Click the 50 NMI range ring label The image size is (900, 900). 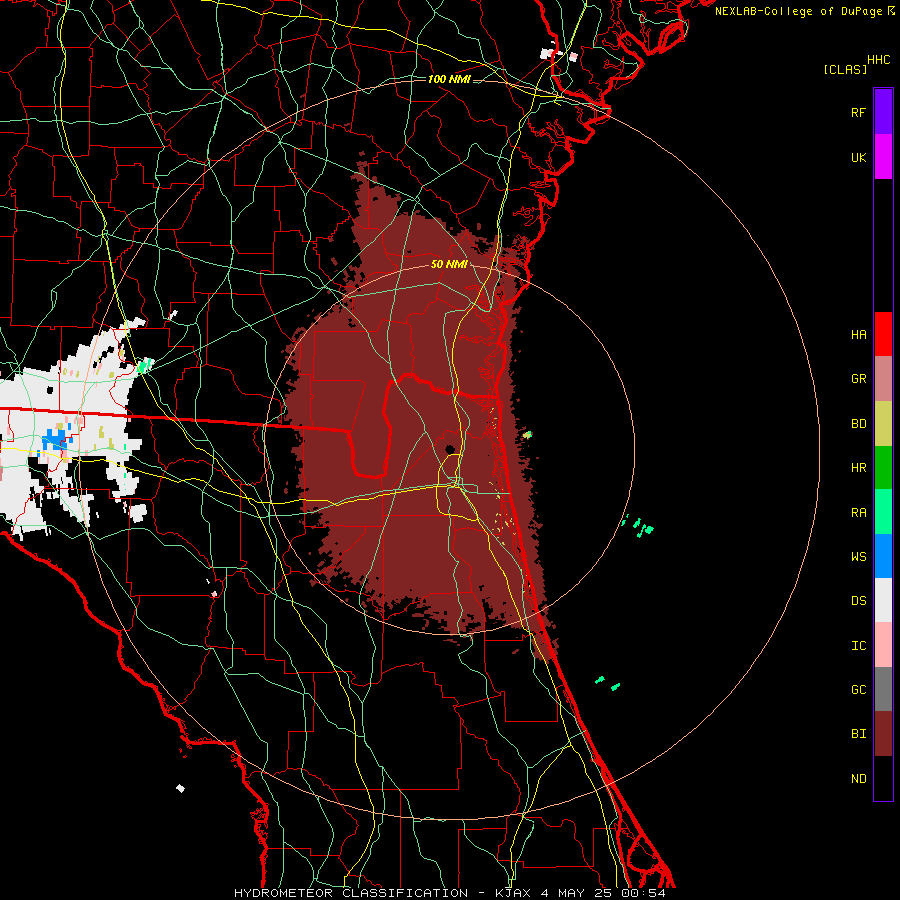point(449,264)
